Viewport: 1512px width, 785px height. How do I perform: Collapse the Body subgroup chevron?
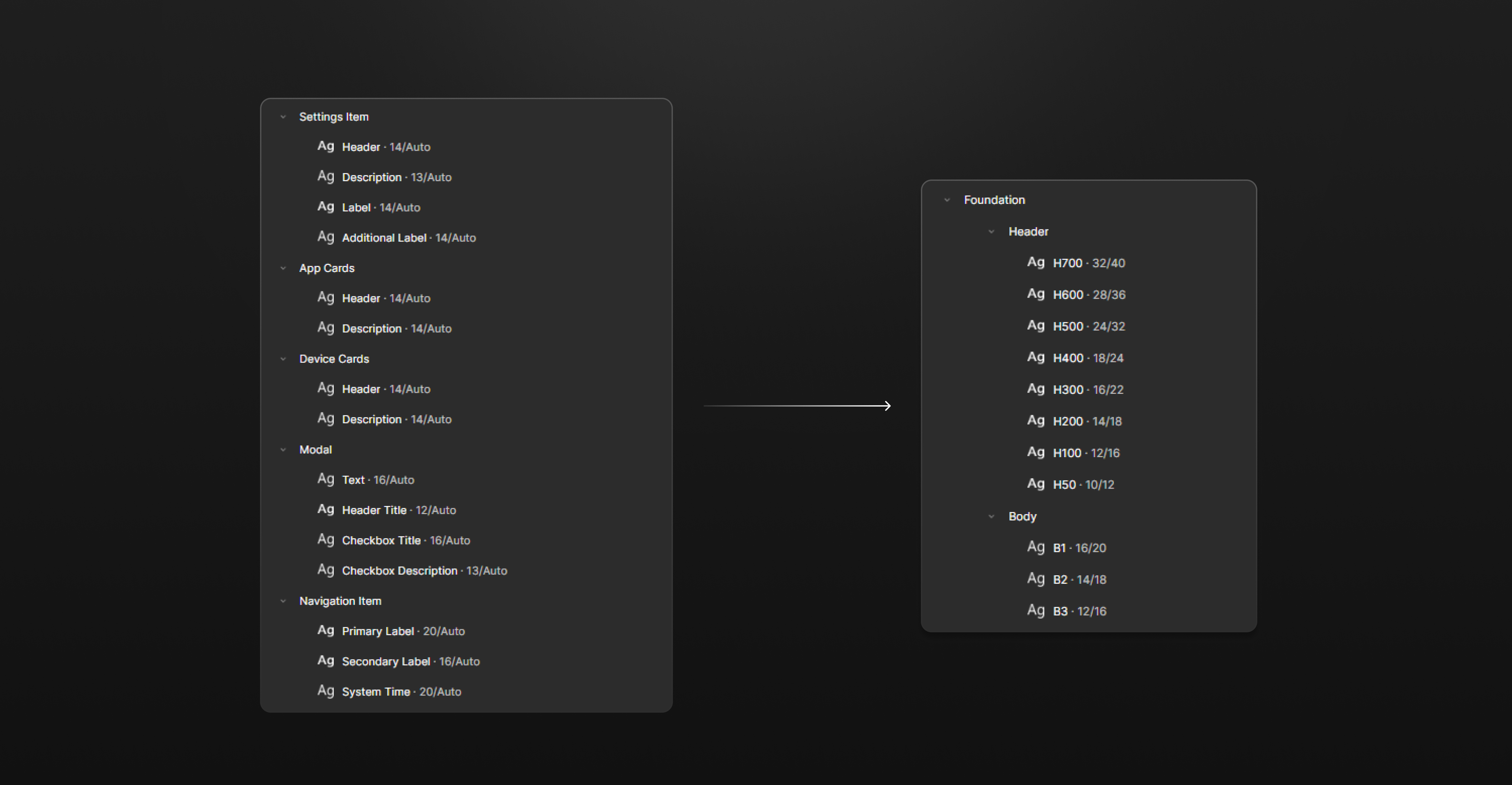[991, 516]
